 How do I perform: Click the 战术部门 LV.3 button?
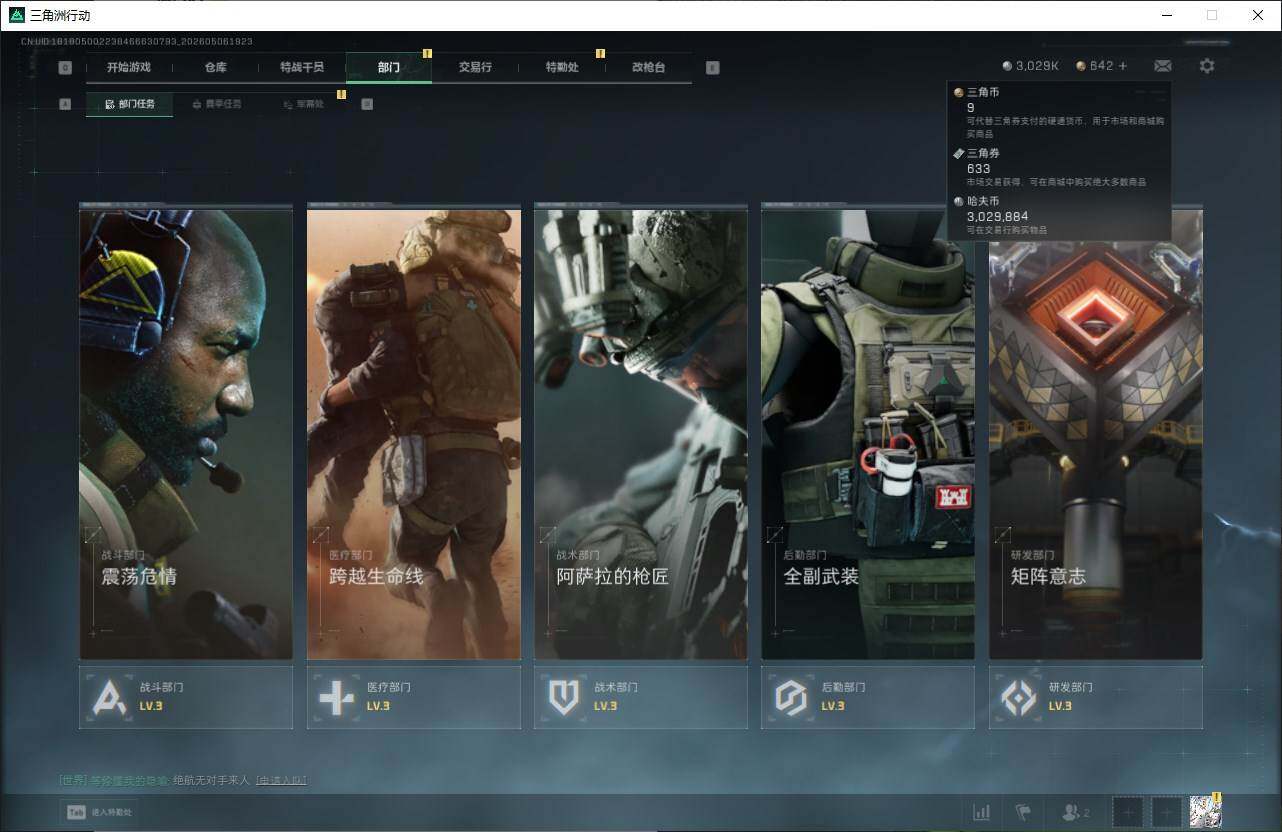click(641, 697)
